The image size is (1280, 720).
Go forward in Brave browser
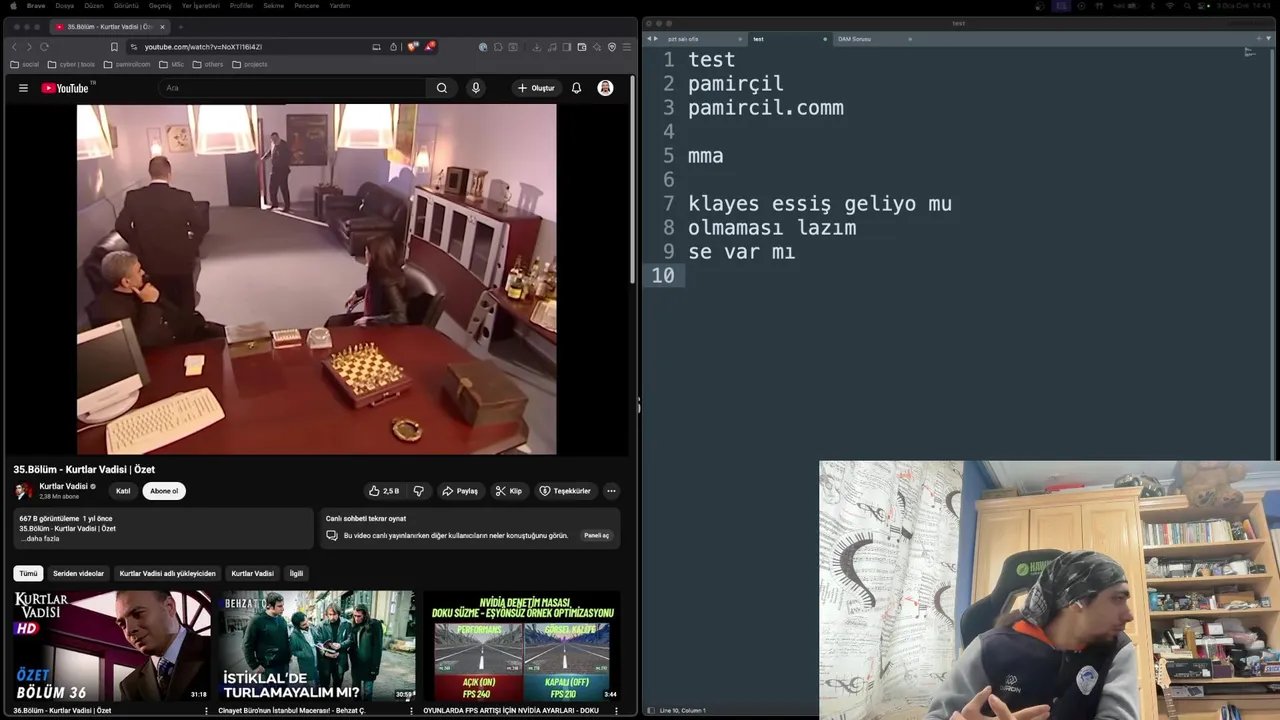click(x=28, y=47)
